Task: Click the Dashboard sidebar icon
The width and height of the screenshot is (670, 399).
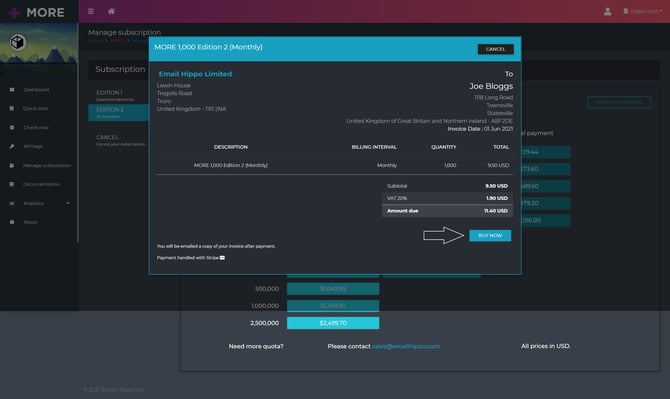Action: [x=12, y=90]
